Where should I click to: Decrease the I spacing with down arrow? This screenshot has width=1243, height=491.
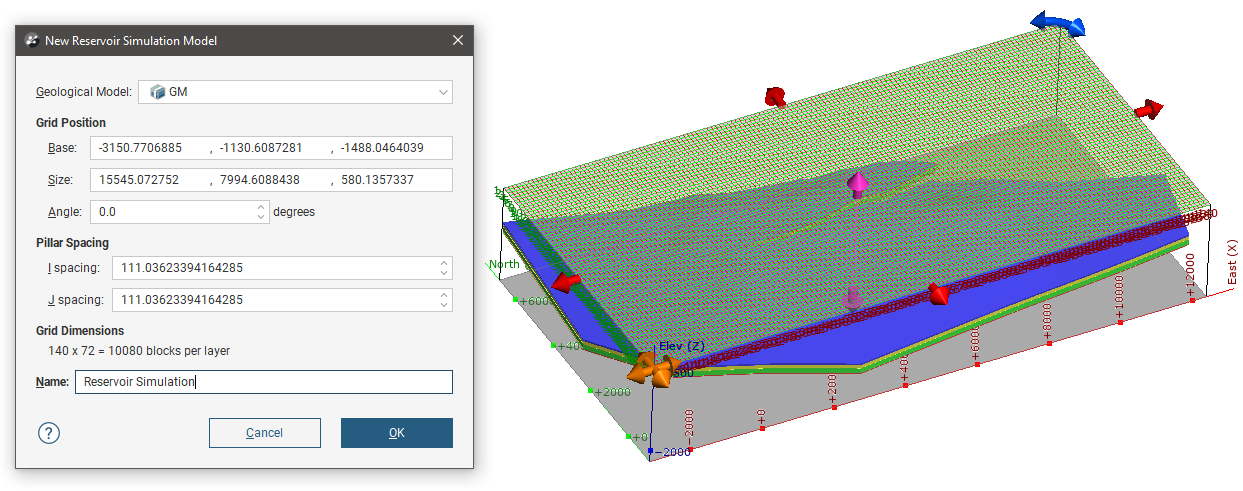(x=444, y=273)
